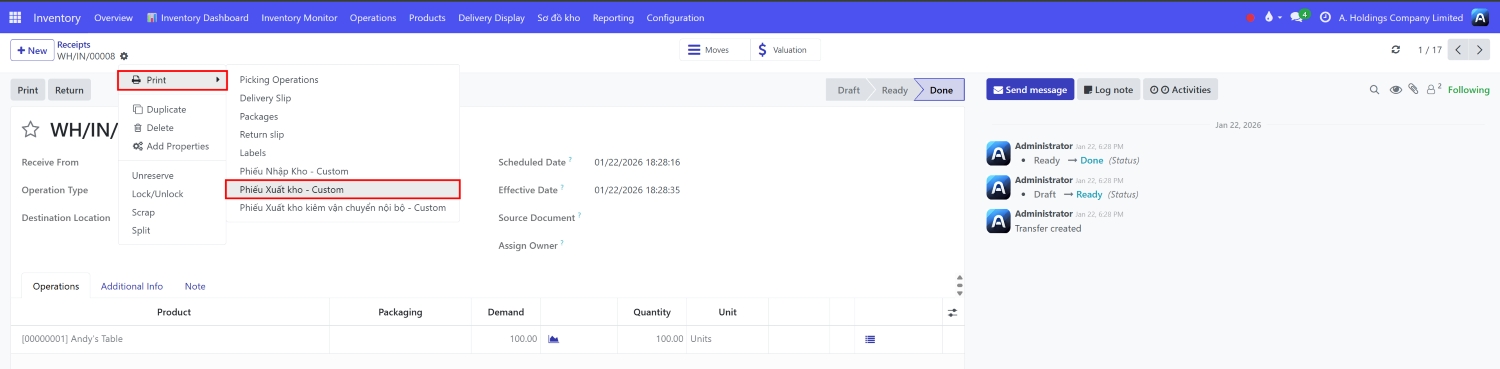Screen dimensions: 1500x369
Task: Open the apps grid home menu
Action: [15, 18]
